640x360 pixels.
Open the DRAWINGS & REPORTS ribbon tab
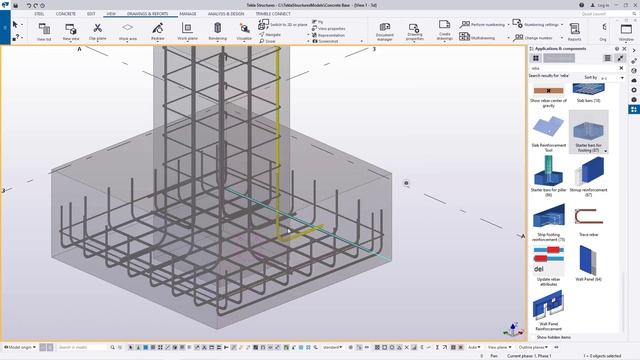pos(147,14)
